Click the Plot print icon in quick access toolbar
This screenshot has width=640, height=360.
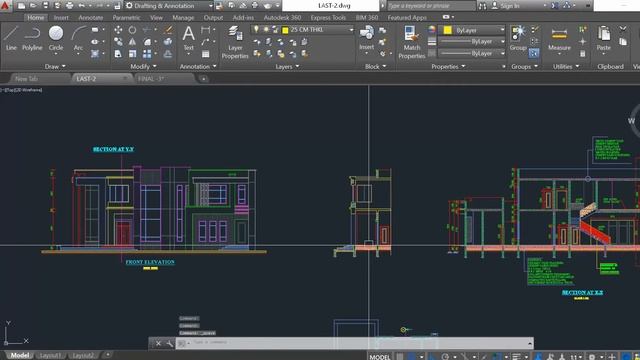(69, 6)
